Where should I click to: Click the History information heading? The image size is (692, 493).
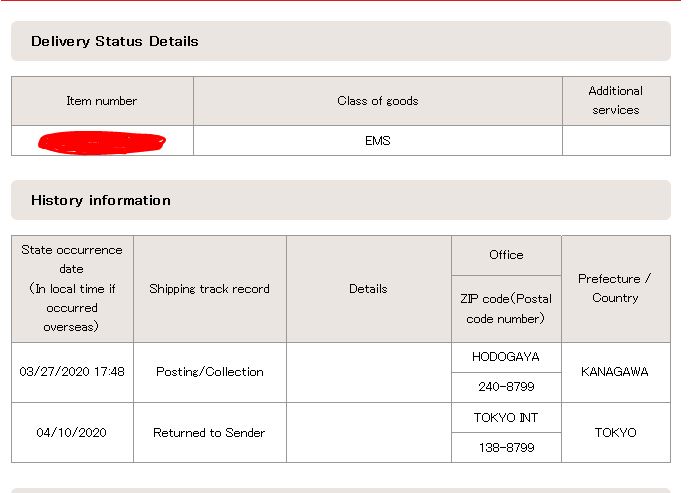pos(101,200)
